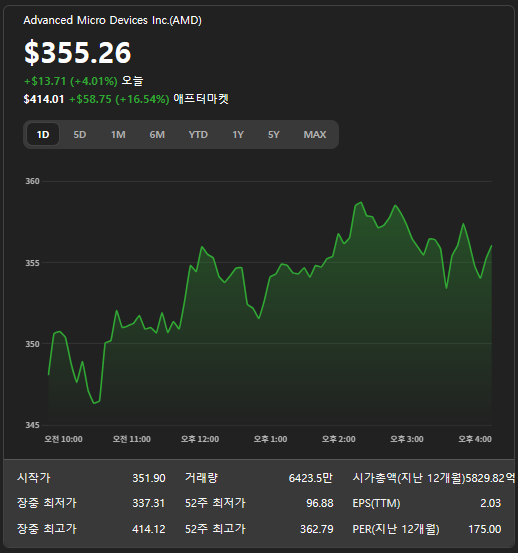
Task: Click the 오후 1:00 time axis label
Action: click(270, 439)
